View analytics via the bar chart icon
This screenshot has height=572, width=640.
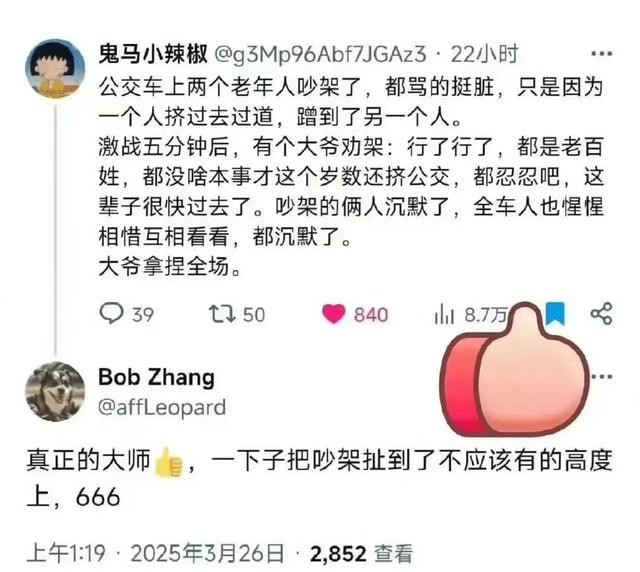click(444, 314)
